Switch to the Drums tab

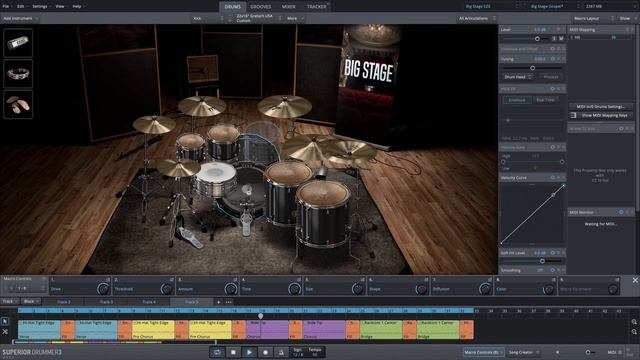point(233,7)
